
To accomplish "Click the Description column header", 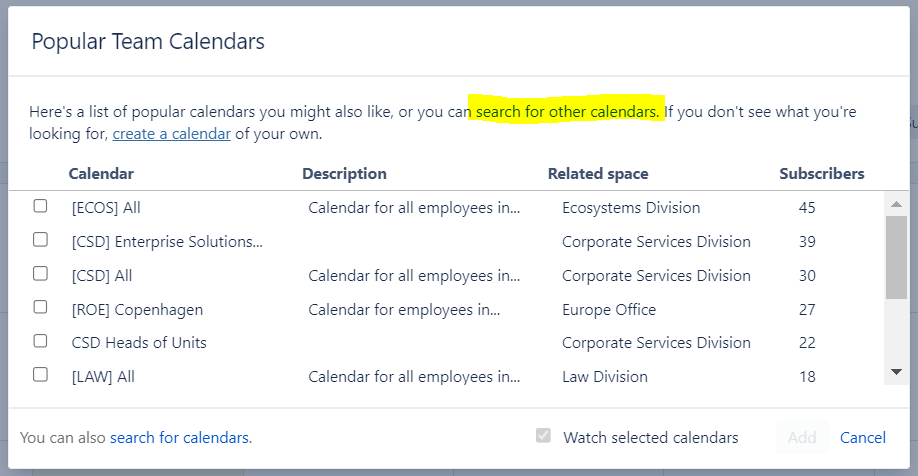I will point(344,174).
